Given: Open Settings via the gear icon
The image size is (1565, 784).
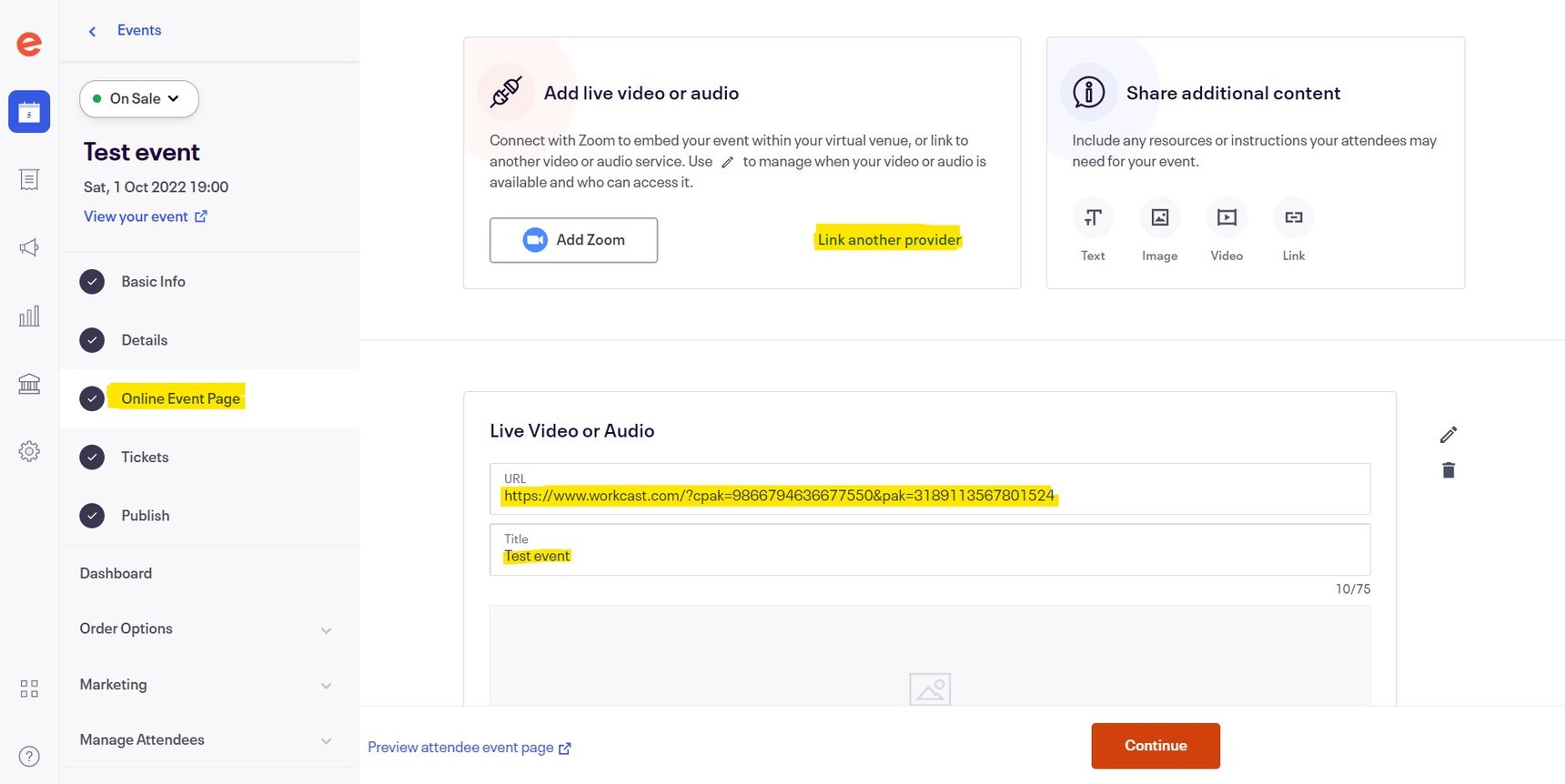Looking at the screenshot, I should [x=28, y=451].
